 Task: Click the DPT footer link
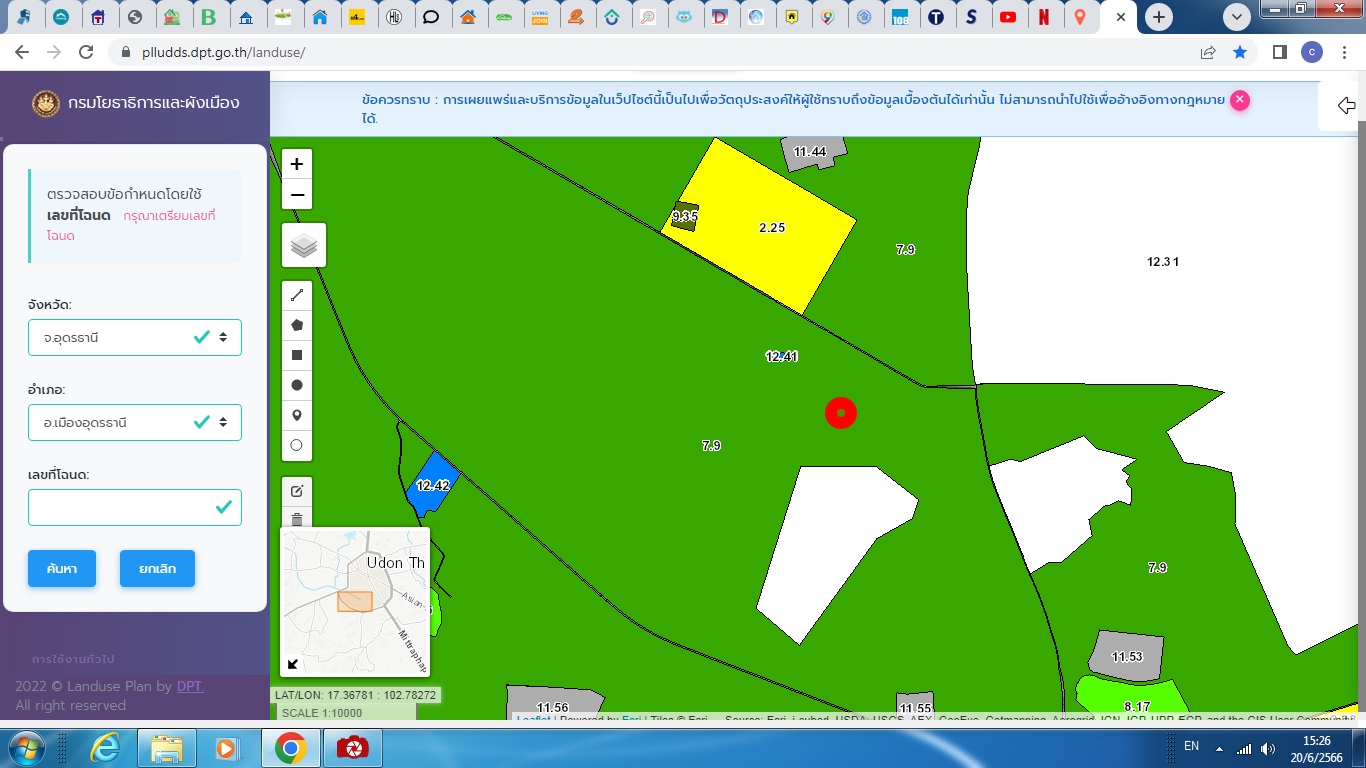coord(190,686)
